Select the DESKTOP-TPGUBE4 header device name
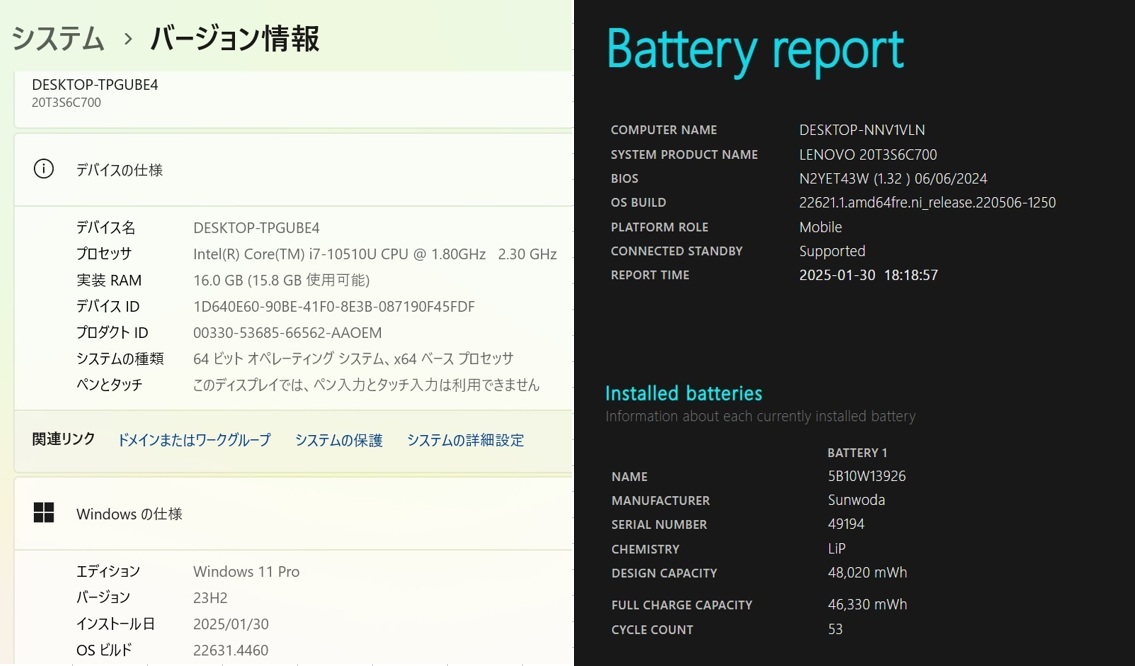Image resolution: width=1135 pixels, height=666 pixels. click(95, 85)
